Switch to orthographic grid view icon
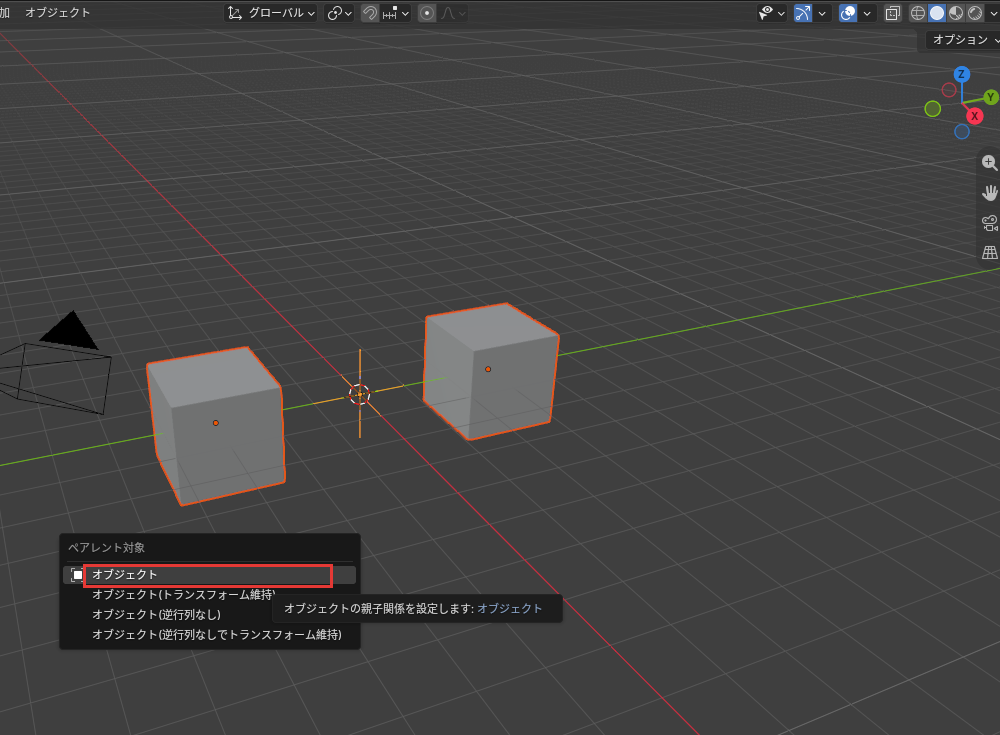This screenshot has width=1000, height=735. [x=989, y=253]
